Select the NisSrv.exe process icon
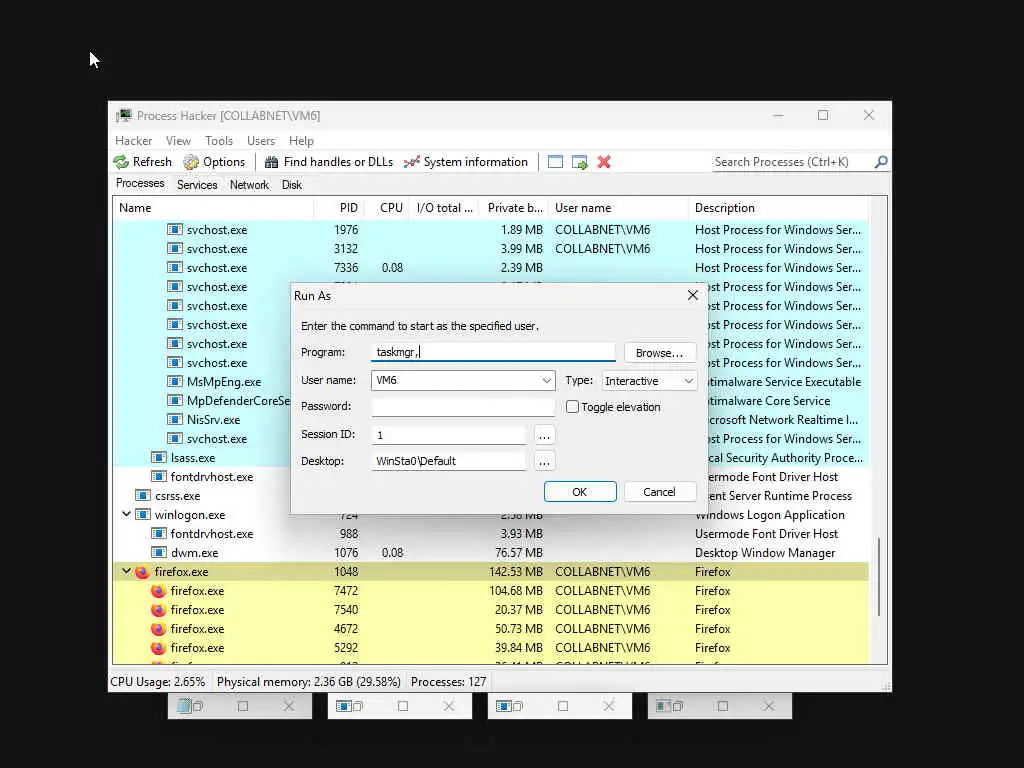 (174, 419)
